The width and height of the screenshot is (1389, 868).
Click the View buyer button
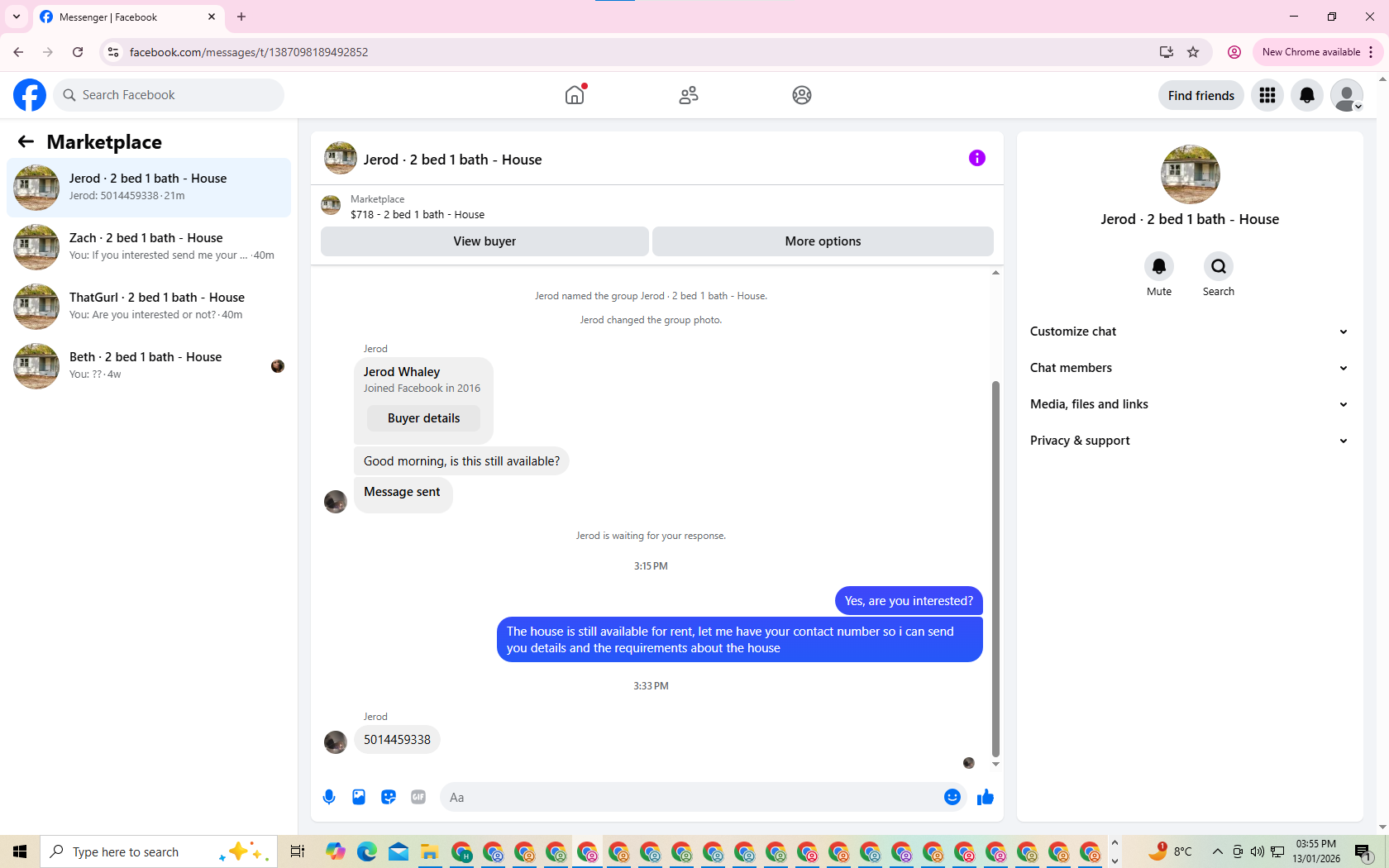pos(484,241)
